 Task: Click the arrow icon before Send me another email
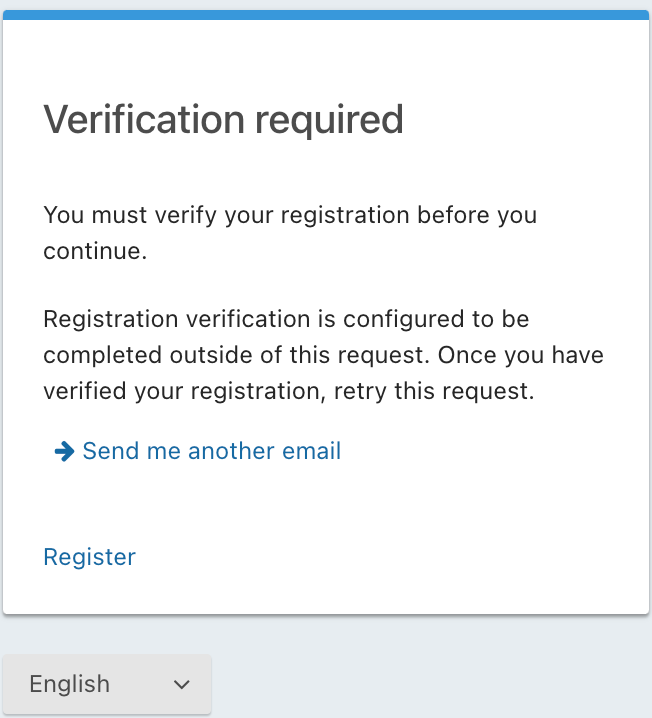(64, 452)
